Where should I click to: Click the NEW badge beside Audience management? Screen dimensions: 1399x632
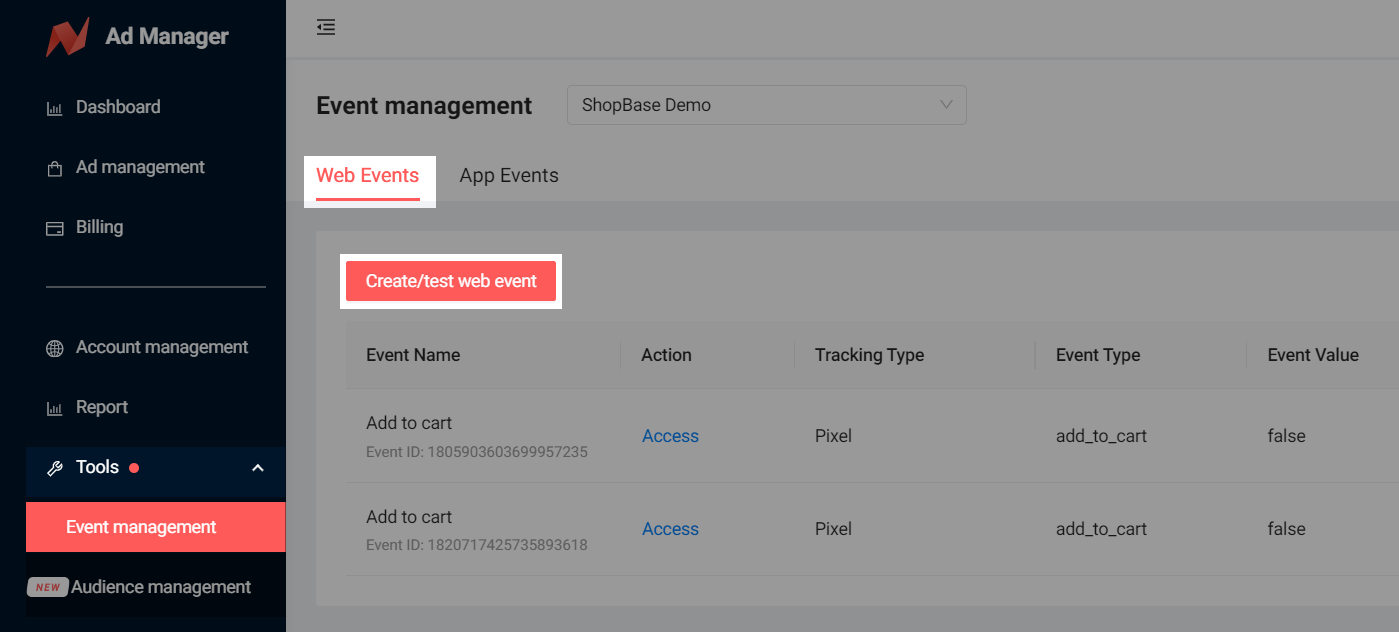(x=48, y=587)
